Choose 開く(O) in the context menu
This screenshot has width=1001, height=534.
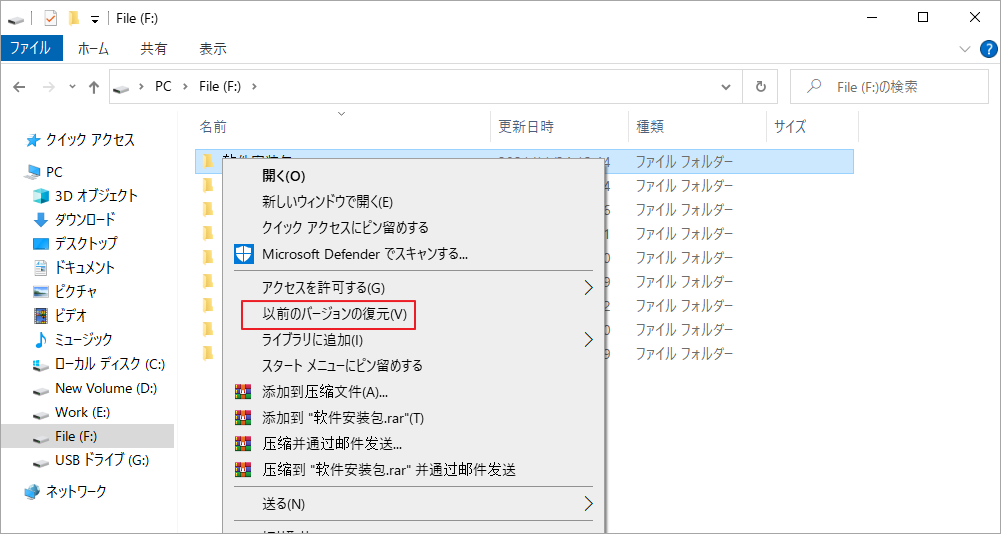click(x=414, y=176)
